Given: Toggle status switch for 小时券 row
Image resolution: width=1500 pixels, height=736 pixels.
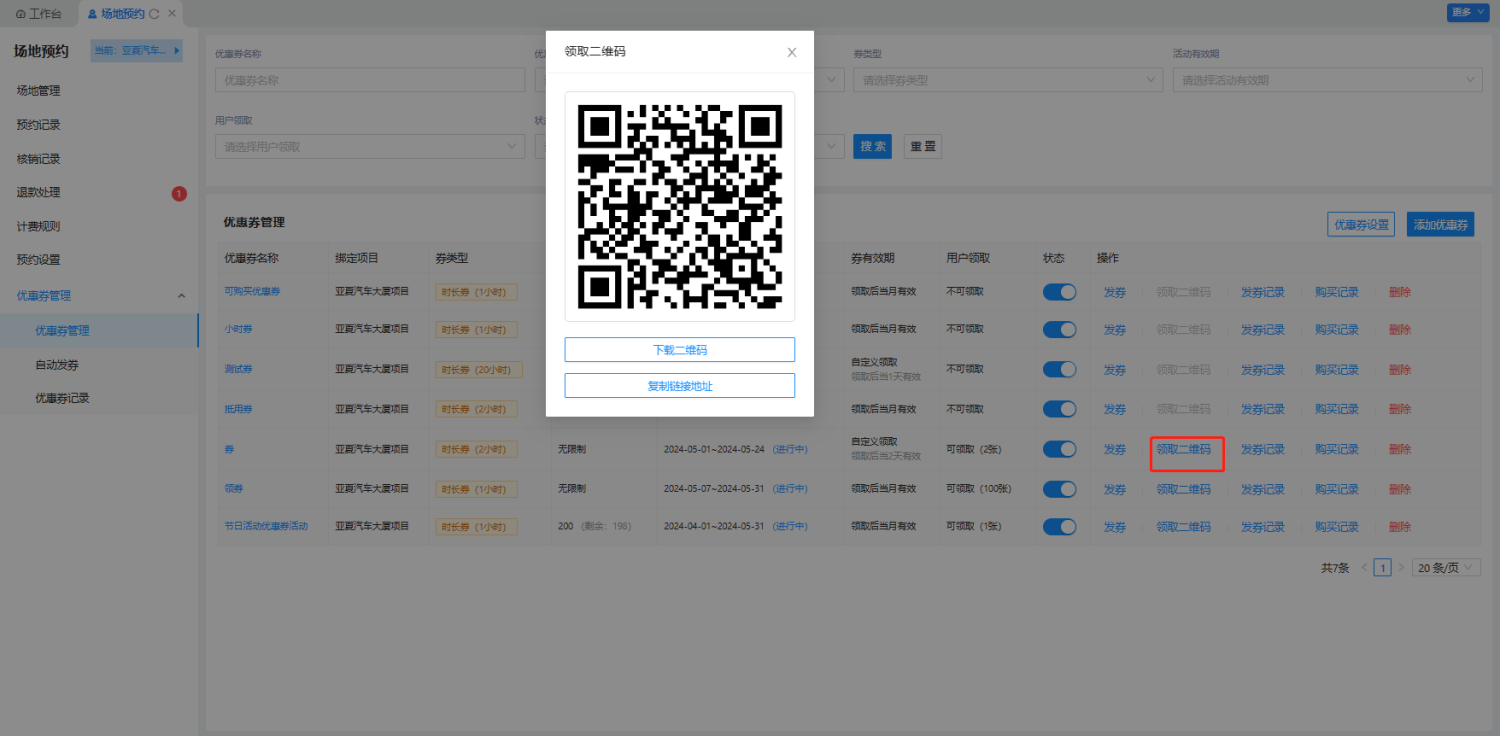Looking at the screenshot, I should pos(1059,329).
